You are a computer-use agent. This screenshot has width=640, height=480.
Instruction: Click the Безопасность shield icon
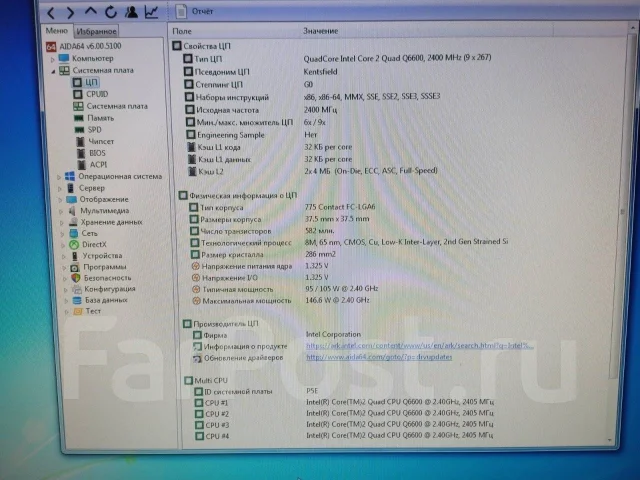pos(76,278)
